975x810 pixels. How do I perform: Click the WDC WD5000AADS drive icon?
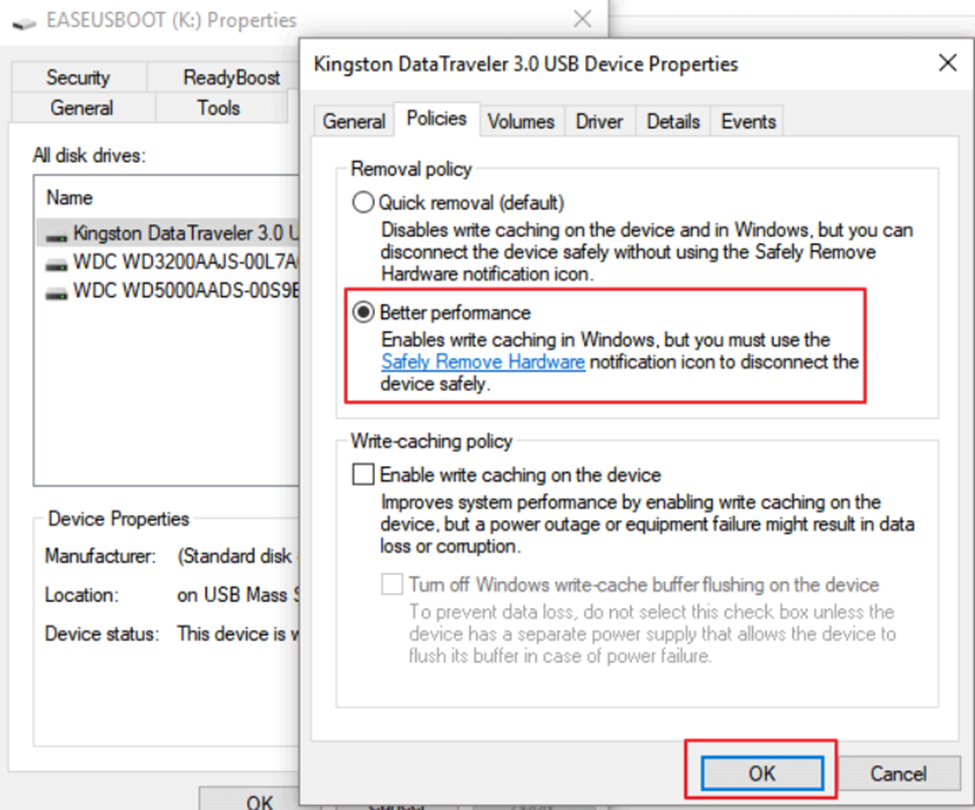[x=57, y=292]
